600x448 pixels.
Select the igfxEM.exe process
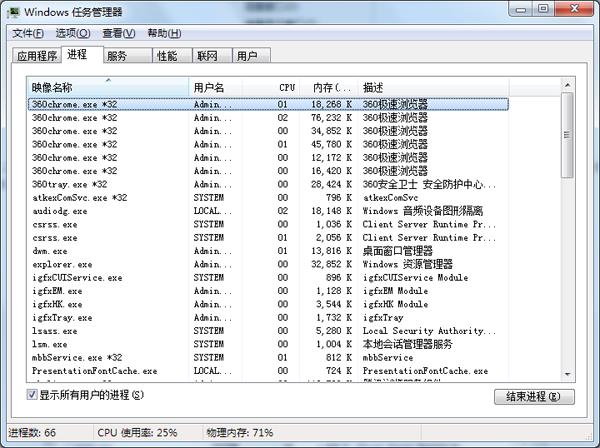click(268, 291)
